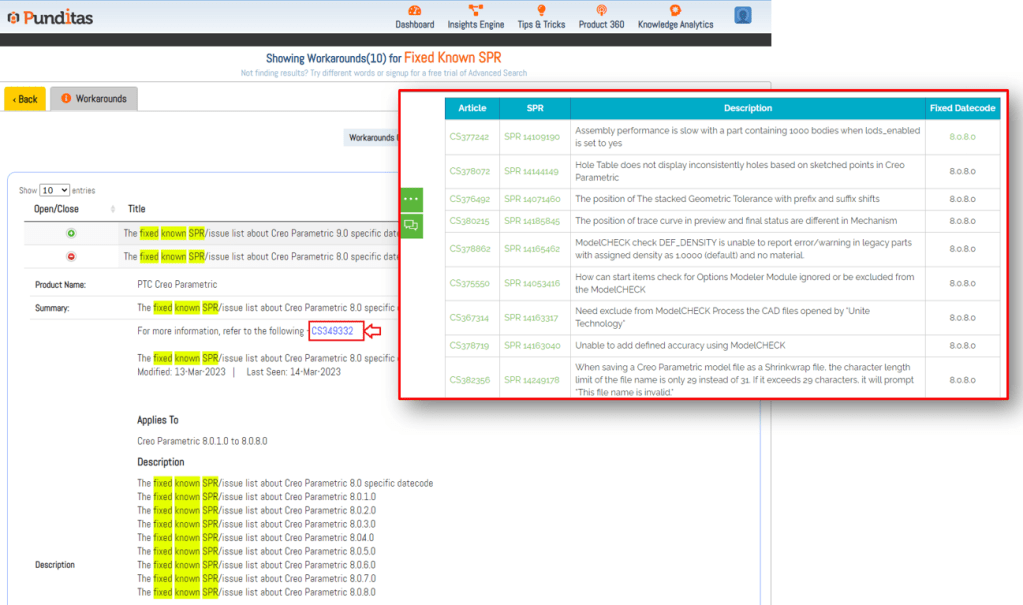Open Tips & Tricks lightbulb icon
1023x605 pixels.
click(541, 11)
